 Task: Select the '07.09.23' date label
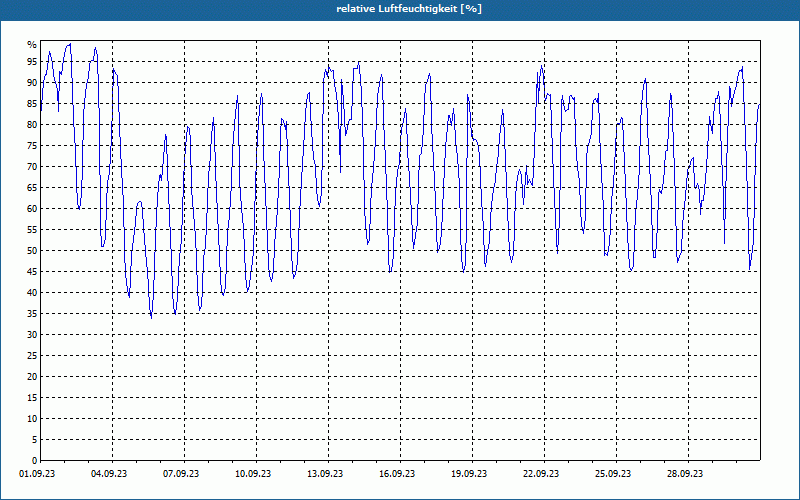[181, 474]
